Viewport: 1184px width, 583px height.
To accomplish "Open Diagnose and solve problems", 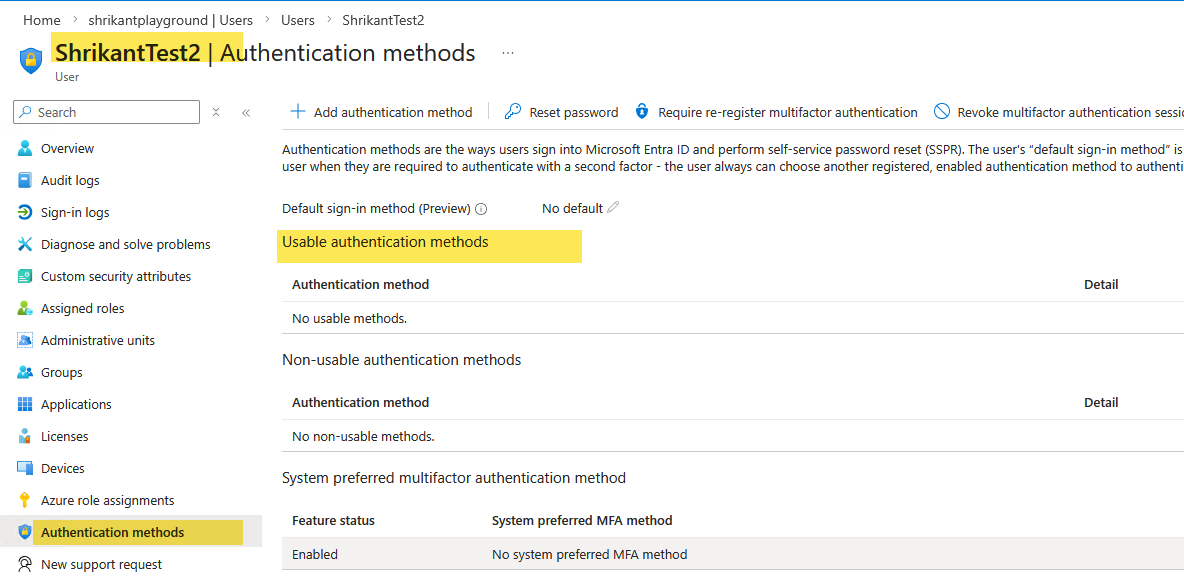I will [x=125, y=245].
